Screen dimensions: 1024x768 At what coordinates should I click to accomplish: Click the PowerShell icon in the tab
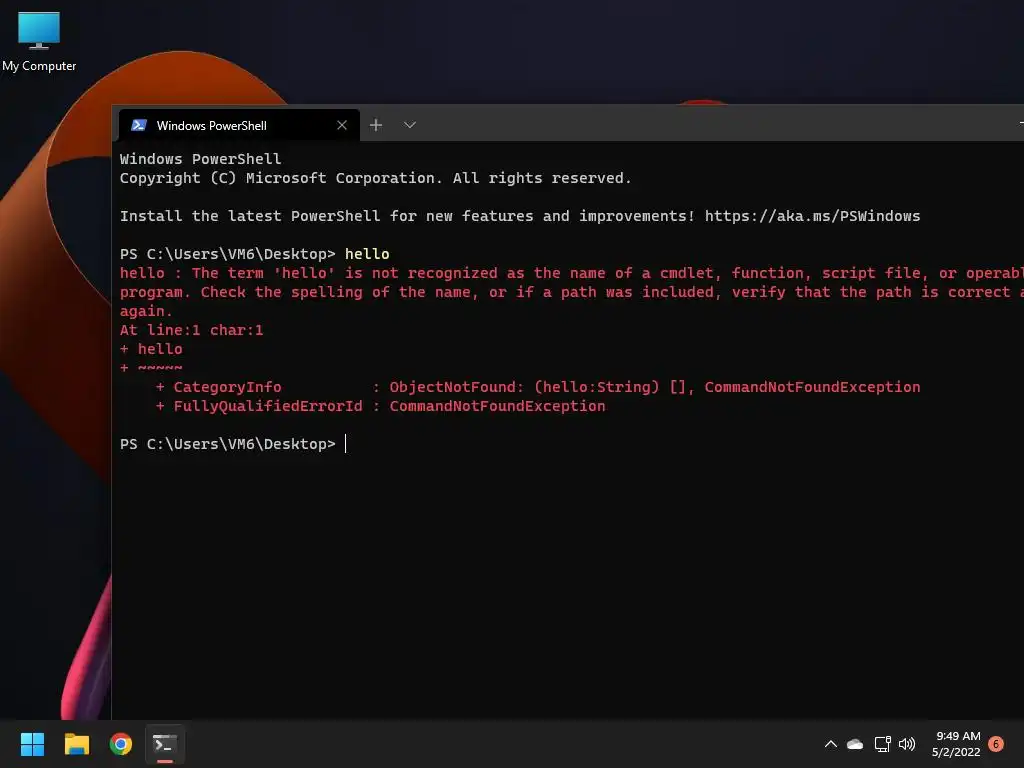(138, 125)
